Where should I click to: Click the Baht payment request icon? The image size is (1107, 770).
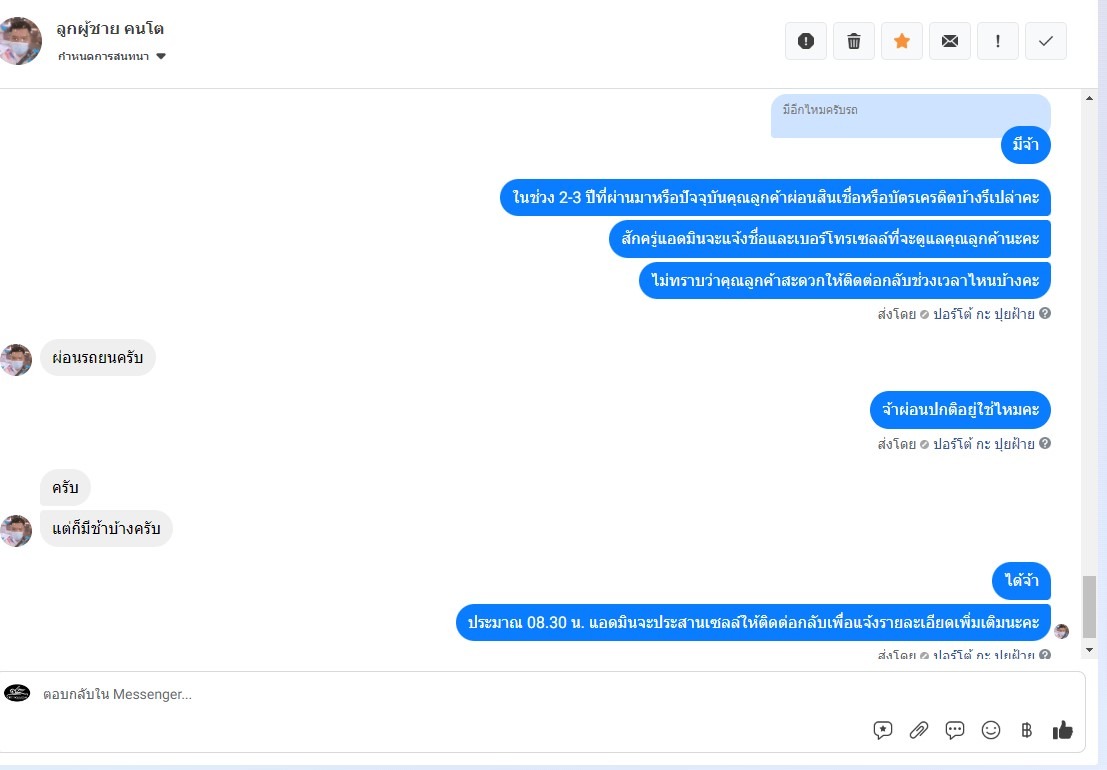pos(1027,730)
